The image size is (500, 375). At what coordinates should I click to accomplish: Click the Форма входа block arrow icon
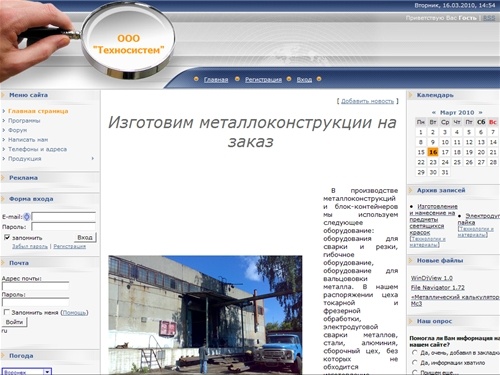coord(3,199)
